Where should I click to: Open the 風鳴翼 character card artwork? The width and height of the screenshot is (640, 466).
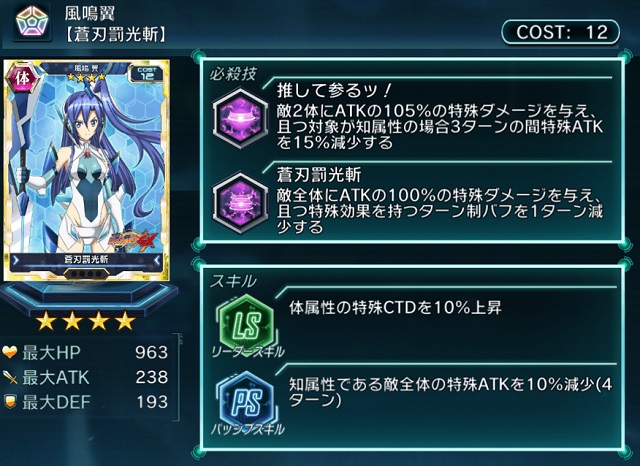[x=87, y=170]
